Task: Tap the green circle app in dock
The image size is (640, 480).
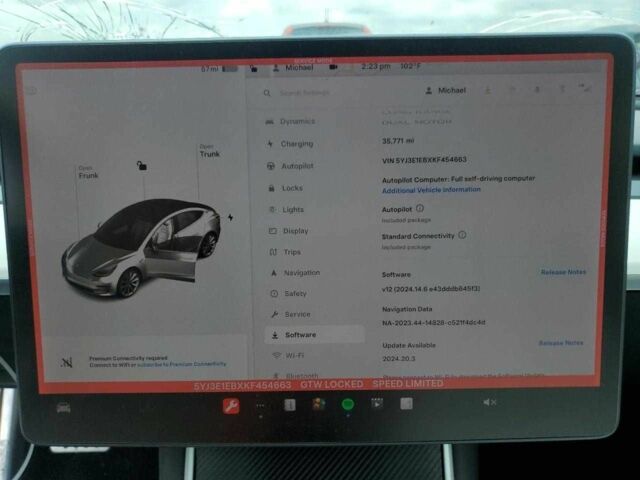Action: pyautogui.click(x=348, y=404)
